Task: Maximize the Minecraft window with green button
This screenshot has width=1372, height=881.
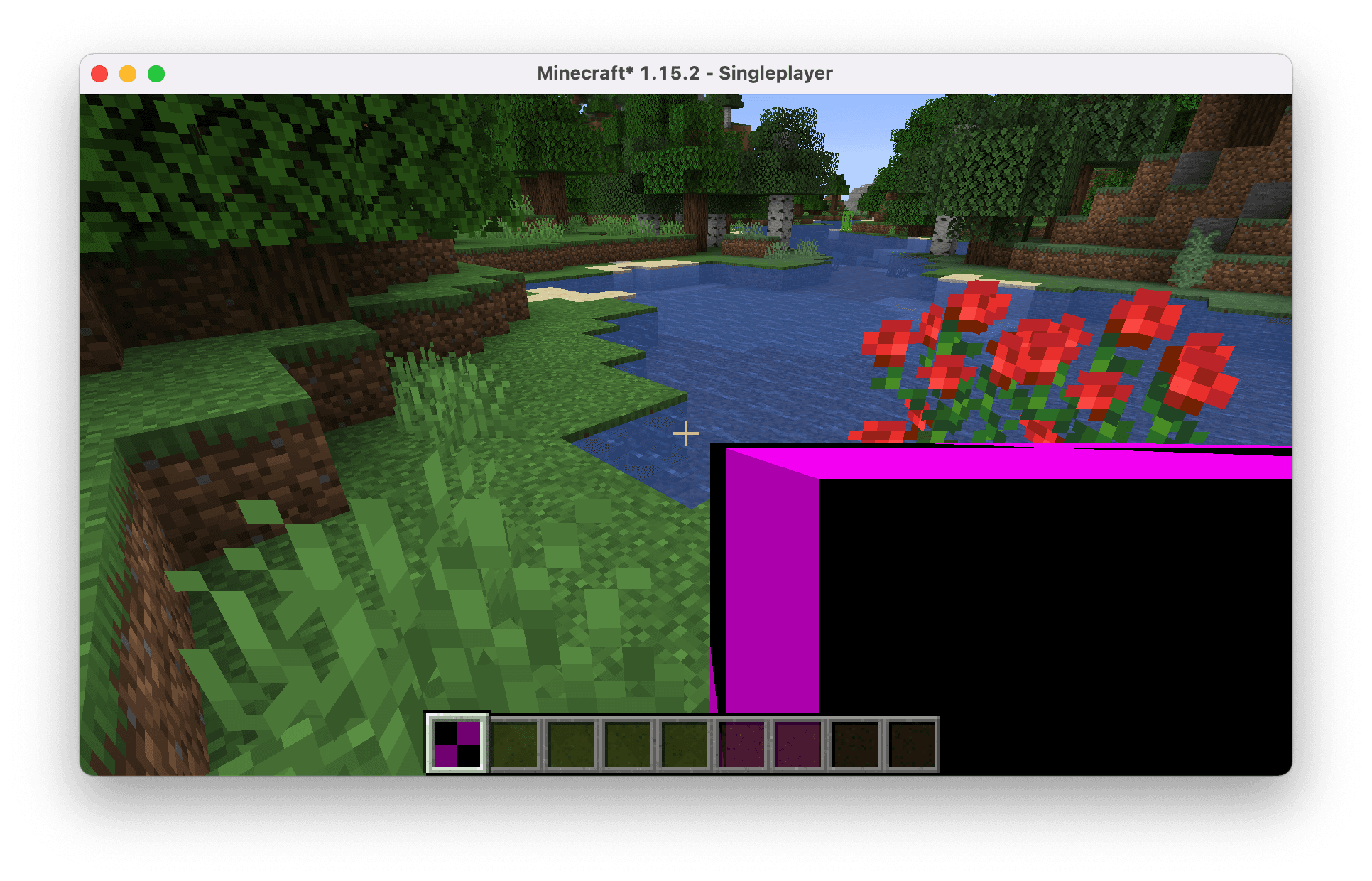Action: [x=156, y=74]
